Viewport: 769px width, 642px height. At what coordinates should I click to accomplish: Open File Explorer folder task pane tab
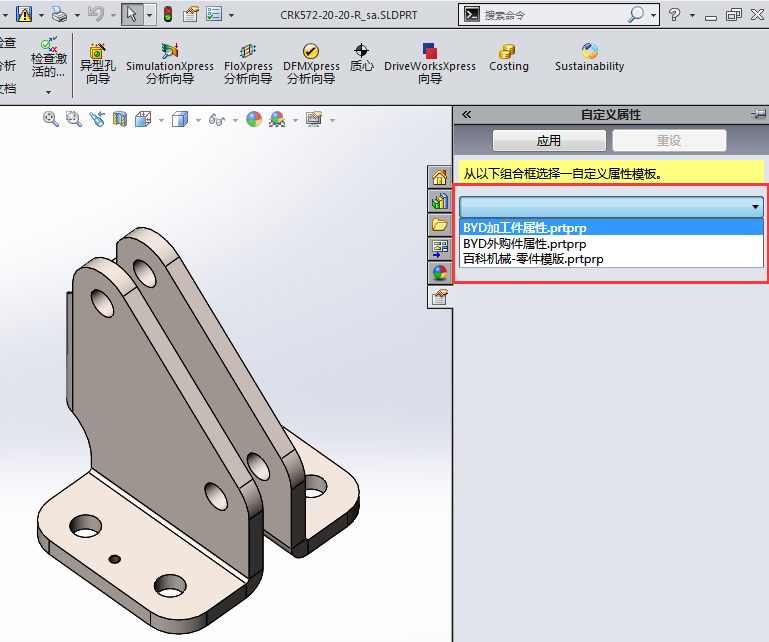[x=439, y=225]
